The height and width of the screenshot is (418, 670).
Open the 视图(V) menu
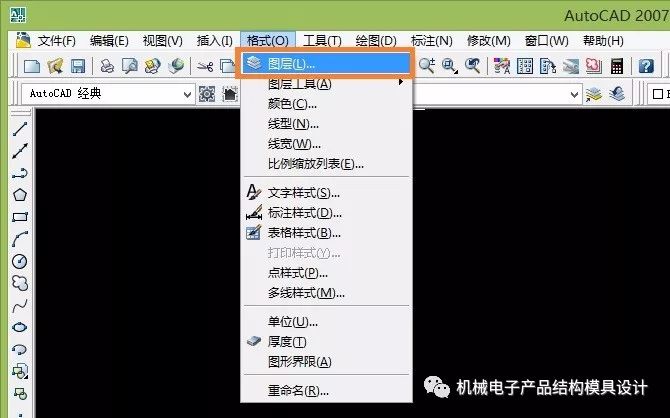(x=162, y=41)
